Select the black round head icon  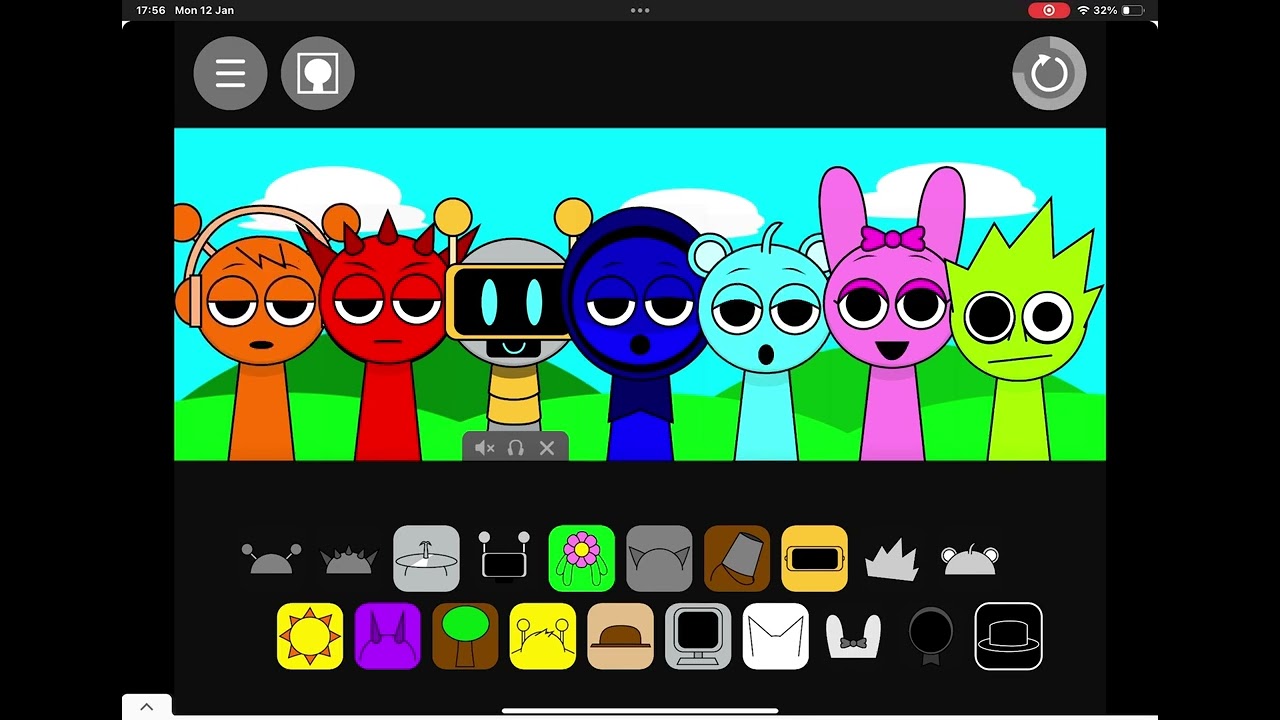tap(931, 636)
